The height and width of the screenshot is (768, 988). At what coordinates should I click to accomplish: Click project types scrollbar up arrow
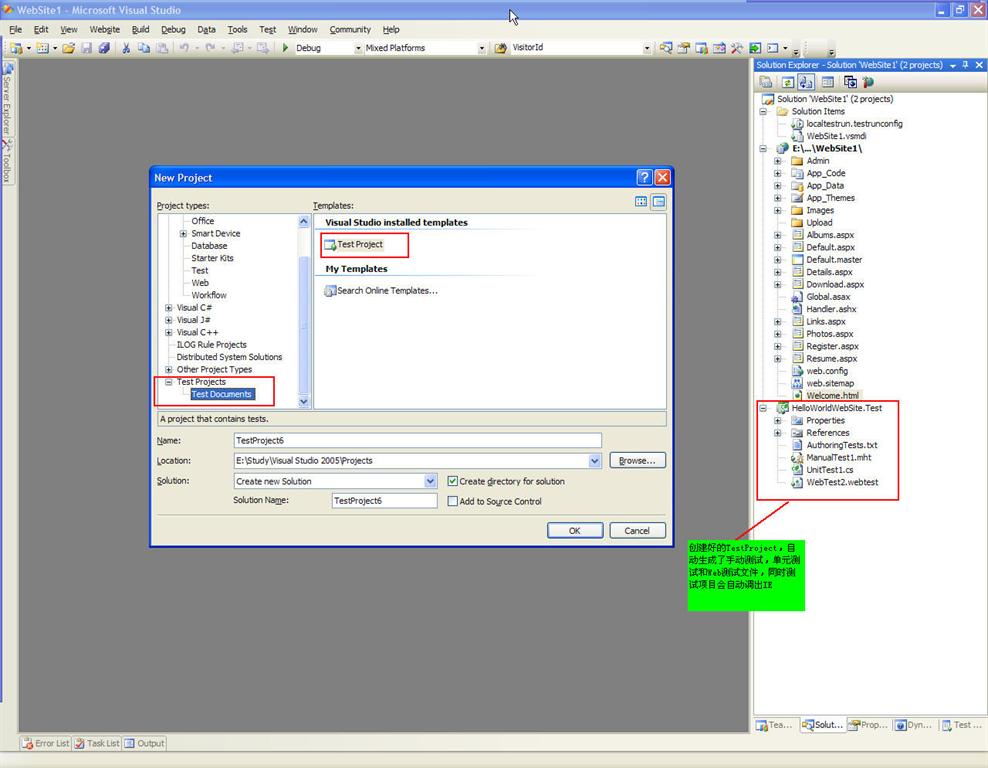pos(304,221)
